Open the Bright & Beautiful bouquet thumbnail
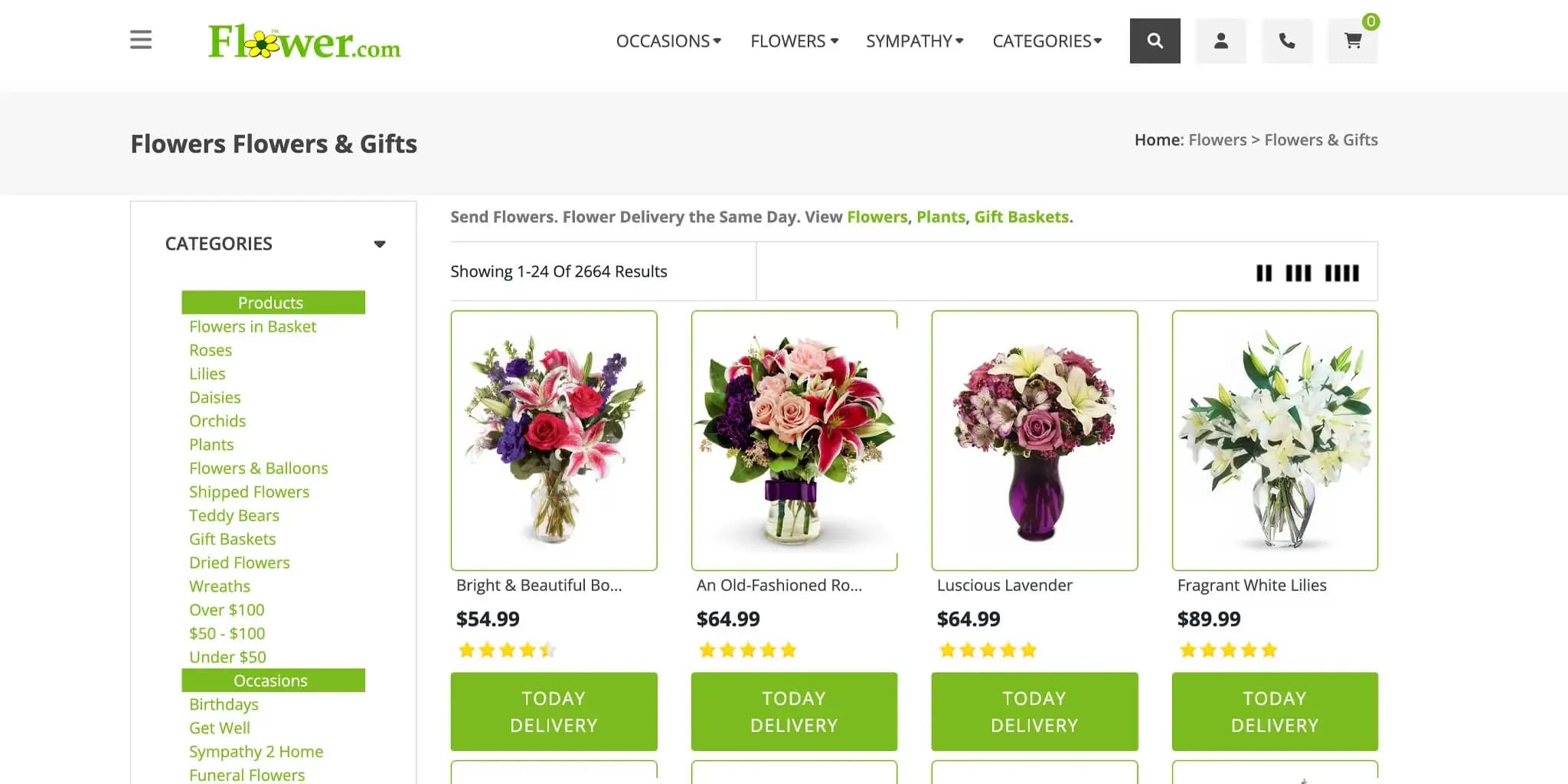This screenshot has width=1568, height=784. point(554,440)
